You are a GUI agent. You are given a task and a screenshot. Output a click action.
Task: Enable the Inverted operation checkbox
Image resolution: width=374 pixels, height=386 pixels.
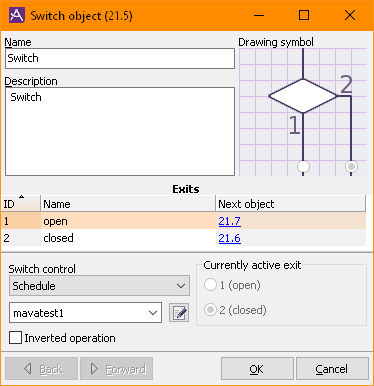[16, 338]
